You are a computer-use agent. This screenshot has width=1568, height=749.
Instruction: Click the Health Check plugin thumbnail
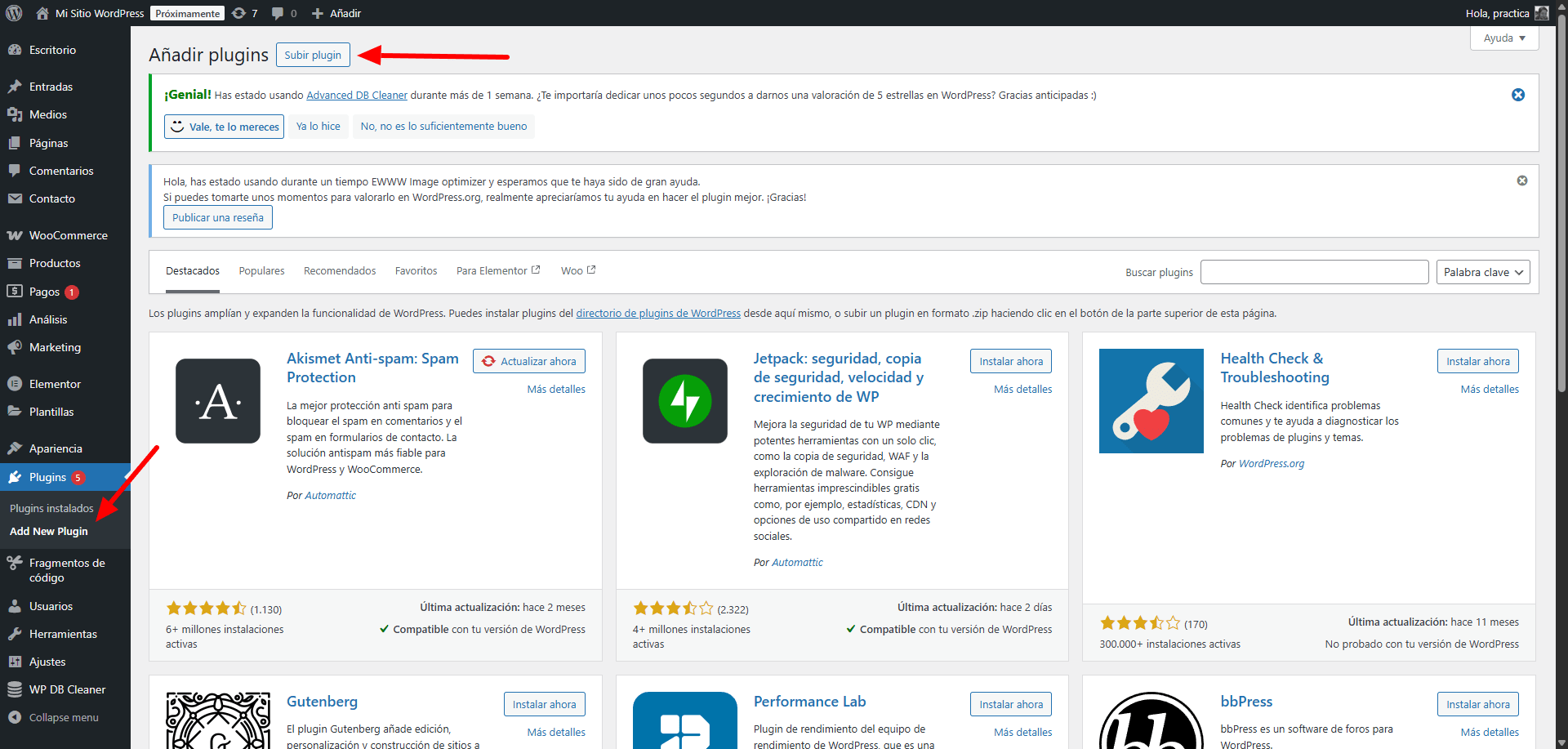point(1151,401)
